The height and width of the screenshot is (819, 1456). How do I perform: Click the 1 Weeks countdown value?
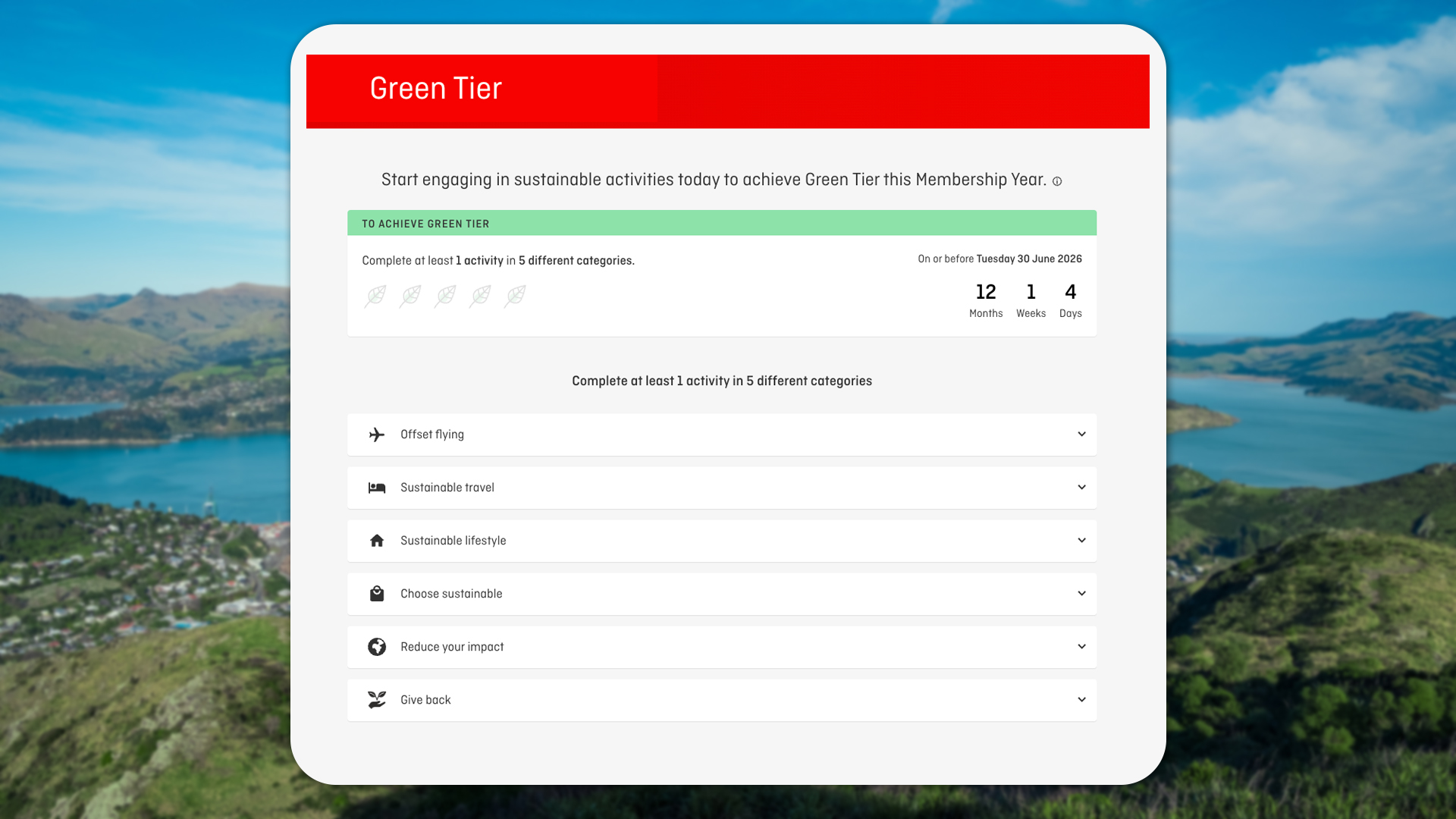point(1031,301)
